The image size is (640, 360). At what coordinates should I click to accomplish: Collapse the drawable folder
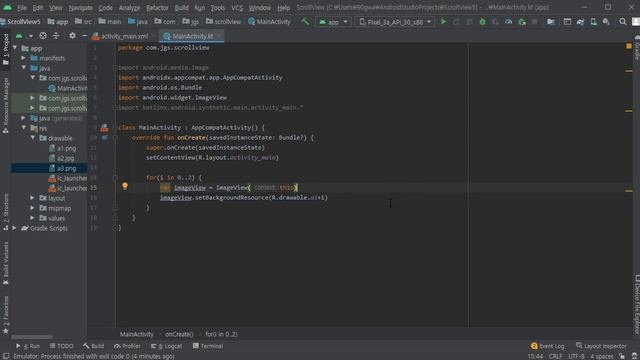click(33, 138)
